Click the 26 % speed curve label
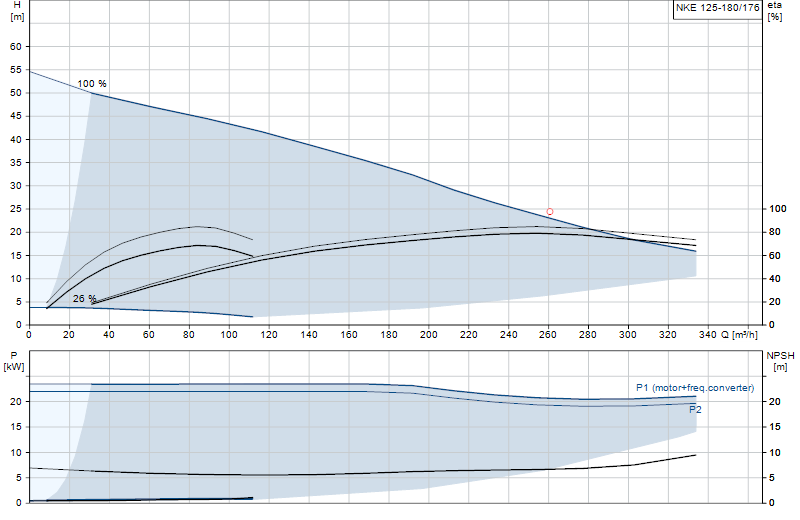 coord(84,299)
